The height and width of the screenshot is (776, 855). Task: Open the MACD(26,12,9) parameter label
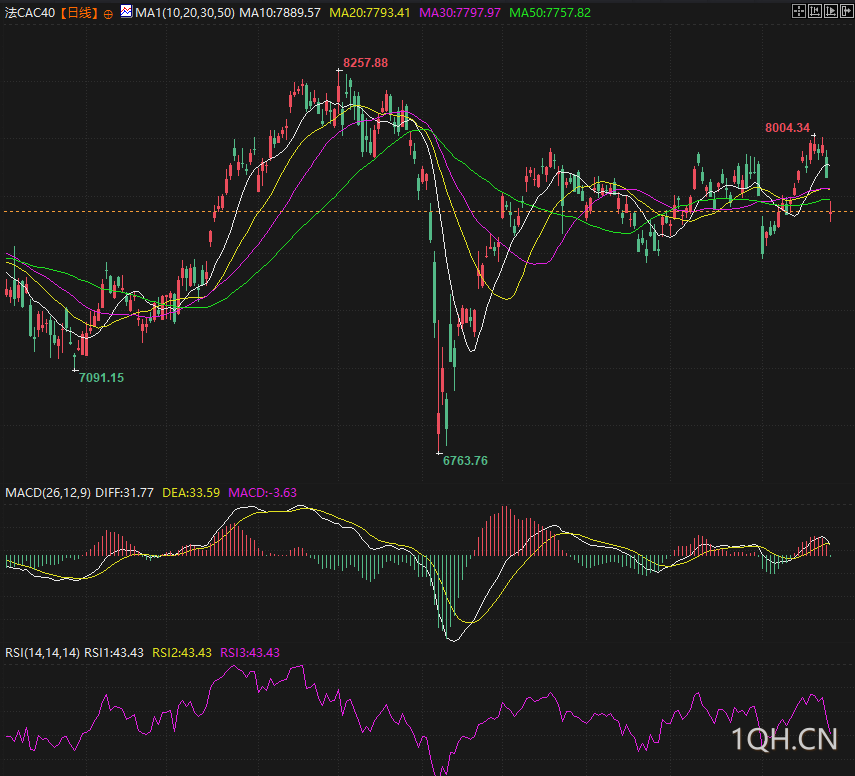[48, 492]
